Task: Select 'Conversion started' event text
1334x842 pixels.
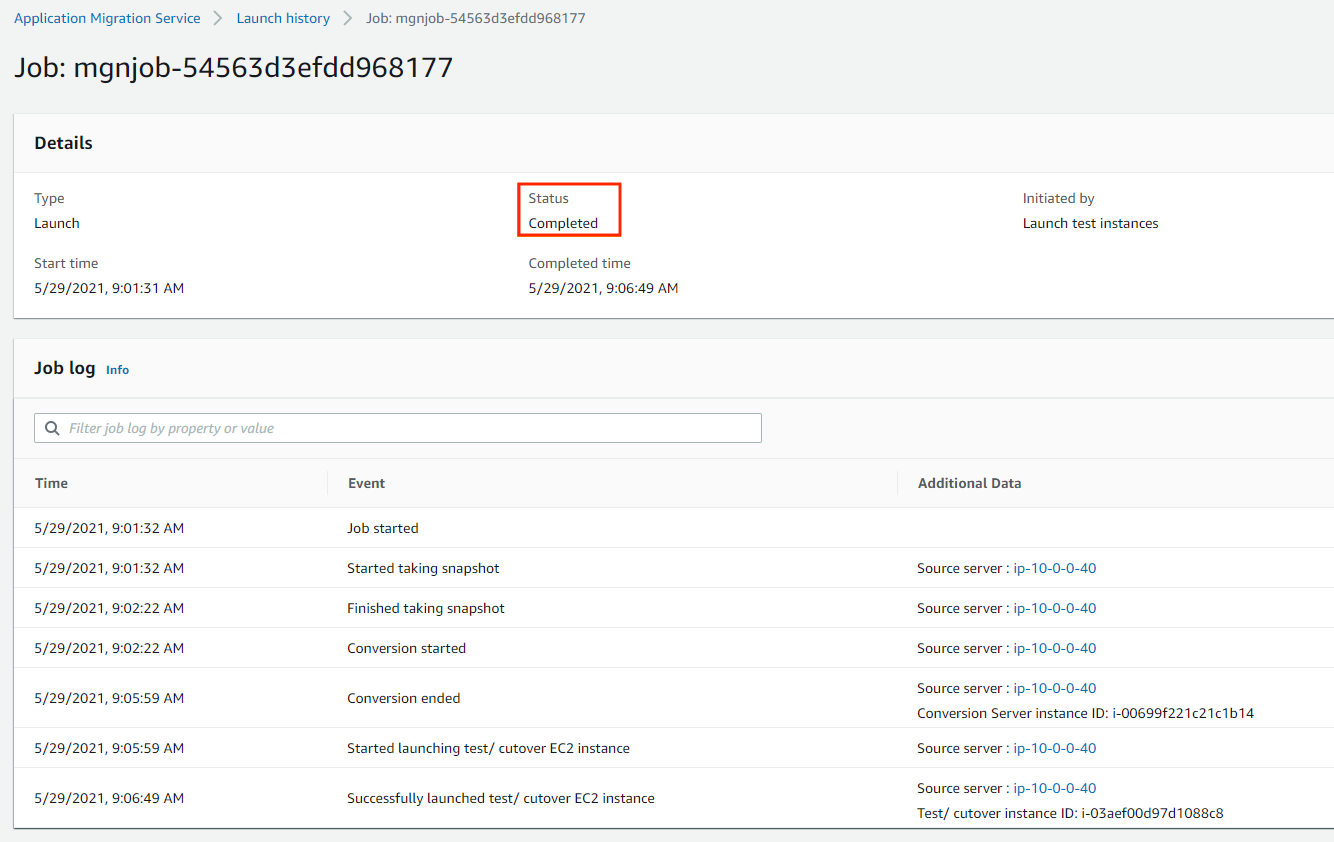Action: click(x=406, y=648)
